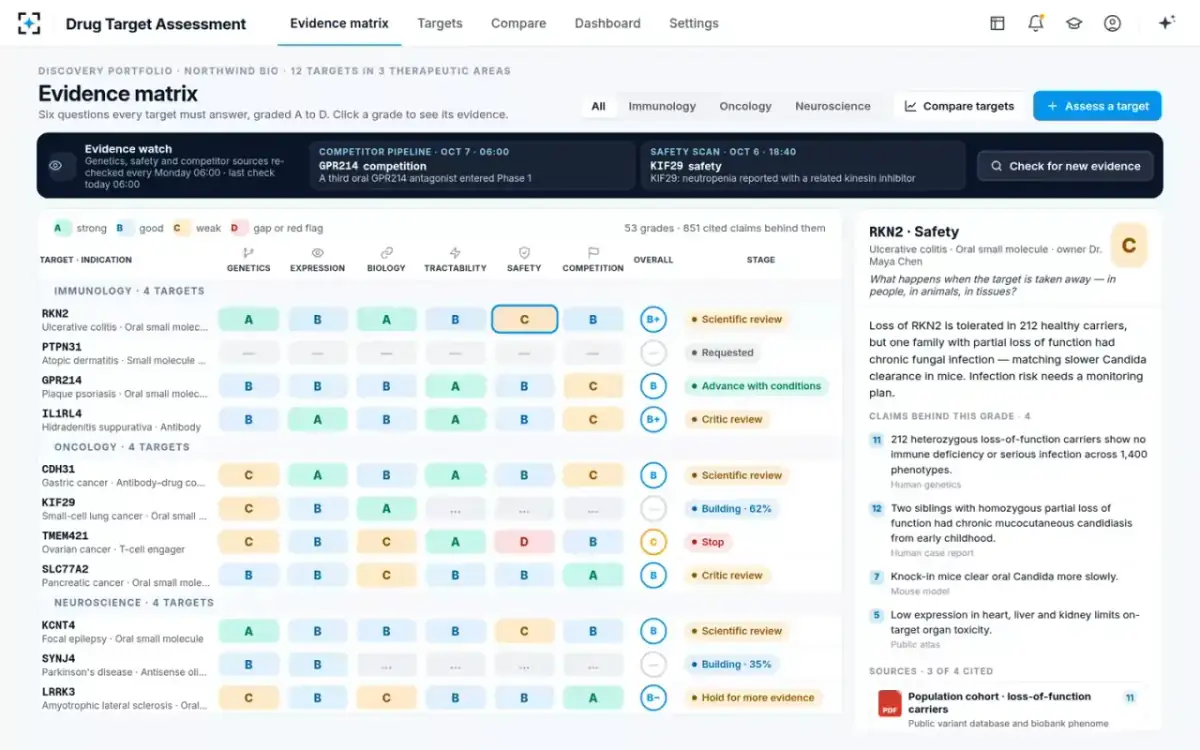Select TMEM421 Safety grade D cell

pyautogui.click(x=524, y=542)
